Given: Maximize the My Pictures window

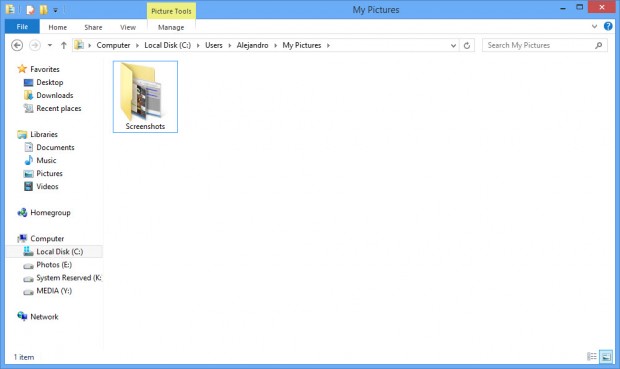Looking at the screenshot, I should coord(579,8).
